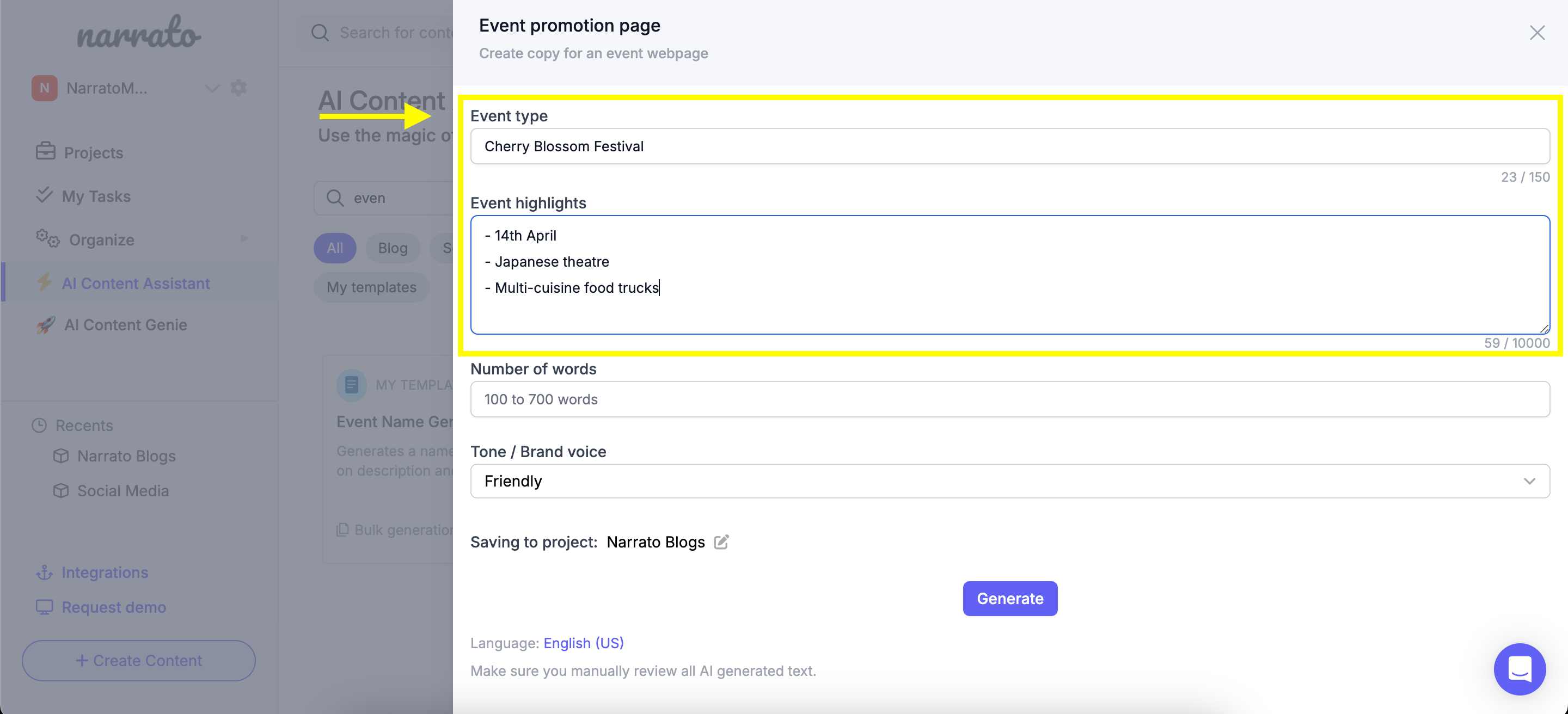Click the Friendly dropdown chevron arrow
Screen dimensions: 1568x714
pos(1529,481)
